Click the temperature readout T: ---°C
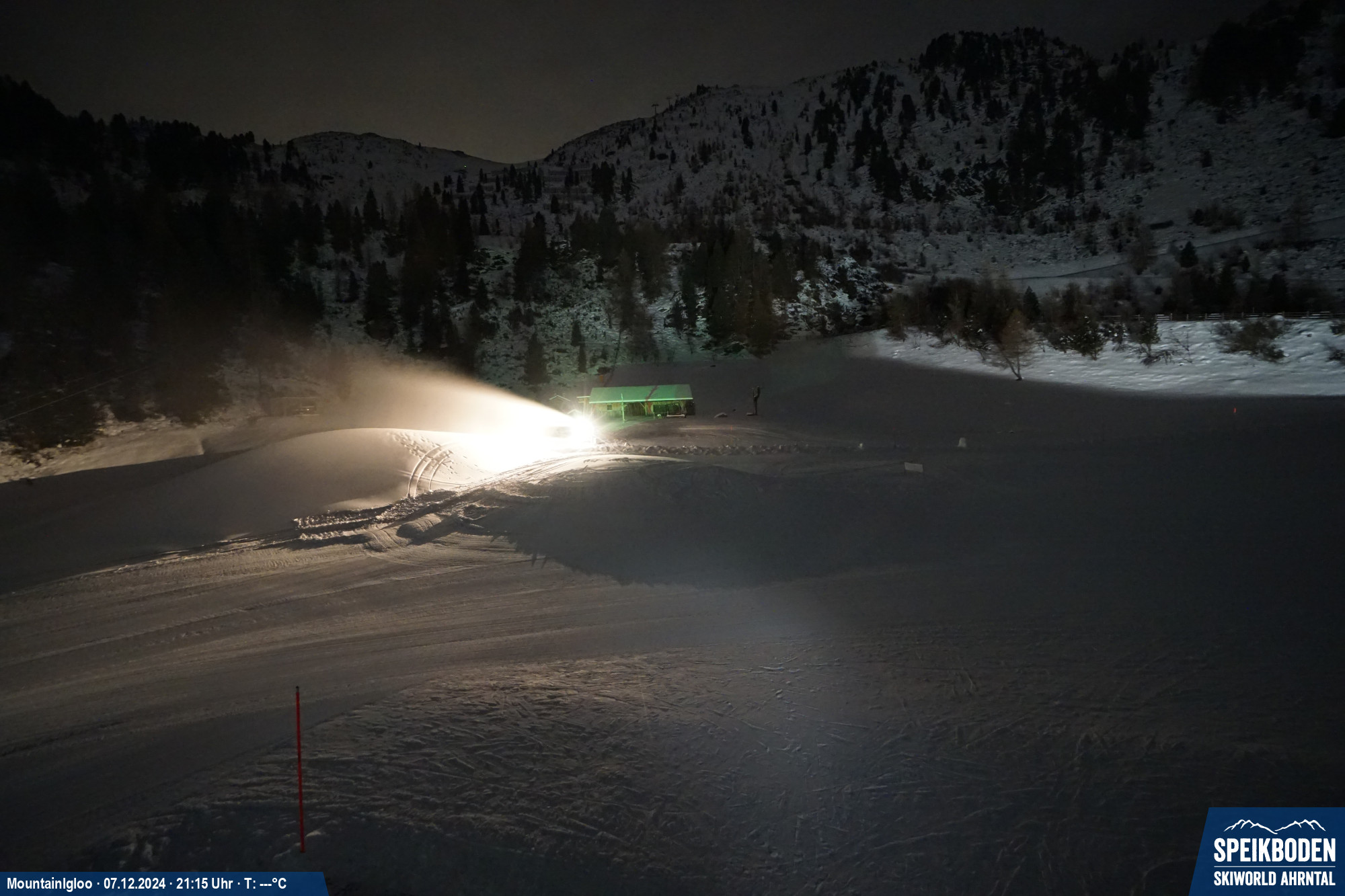 coord(265,884)
